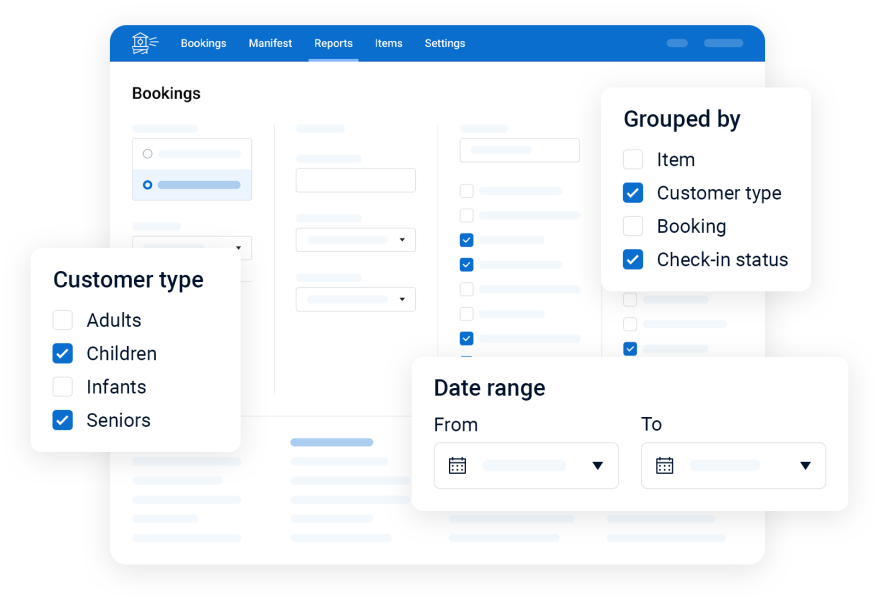Open the calendar picker in the From field
Viewport: 875px width, 599px height.
[459, 465]
